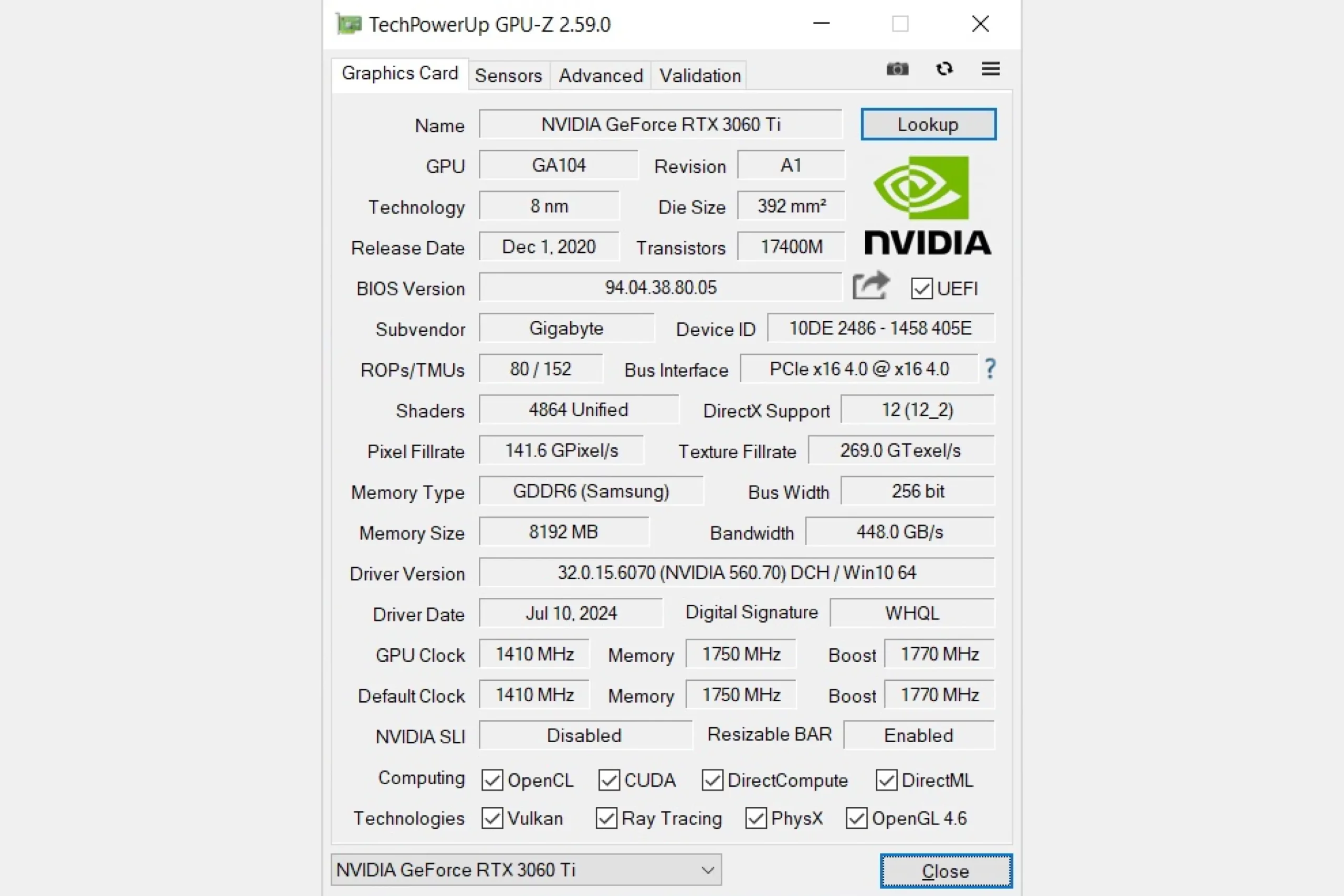Click the BIOS Version field
The height and width of the screenshot is (896, 1344).
660,287
